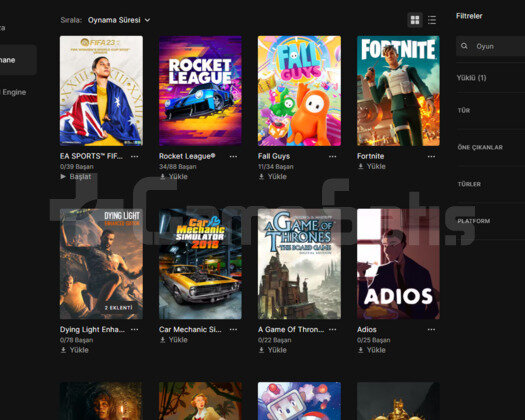
Task: Click the 34/88 Başarı achievements text
Action: click(178, 167)
